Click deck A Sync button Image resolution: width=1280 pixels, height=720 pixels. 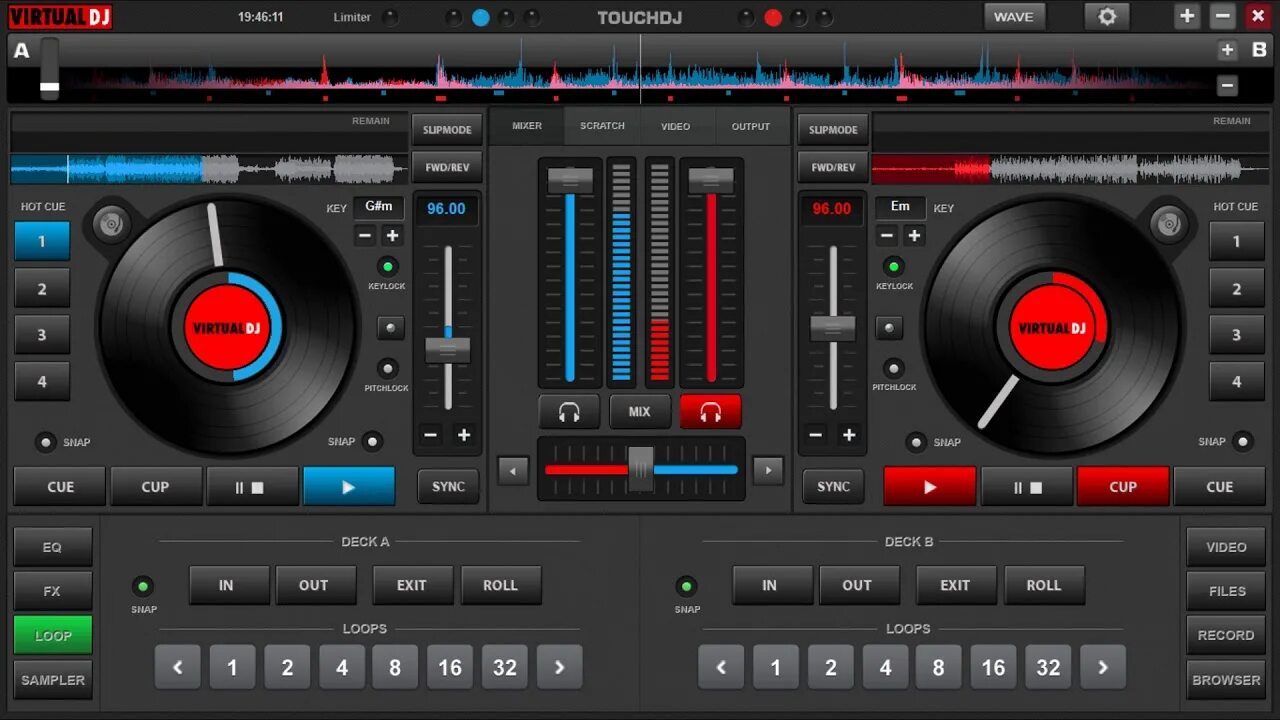coord(448,487)
